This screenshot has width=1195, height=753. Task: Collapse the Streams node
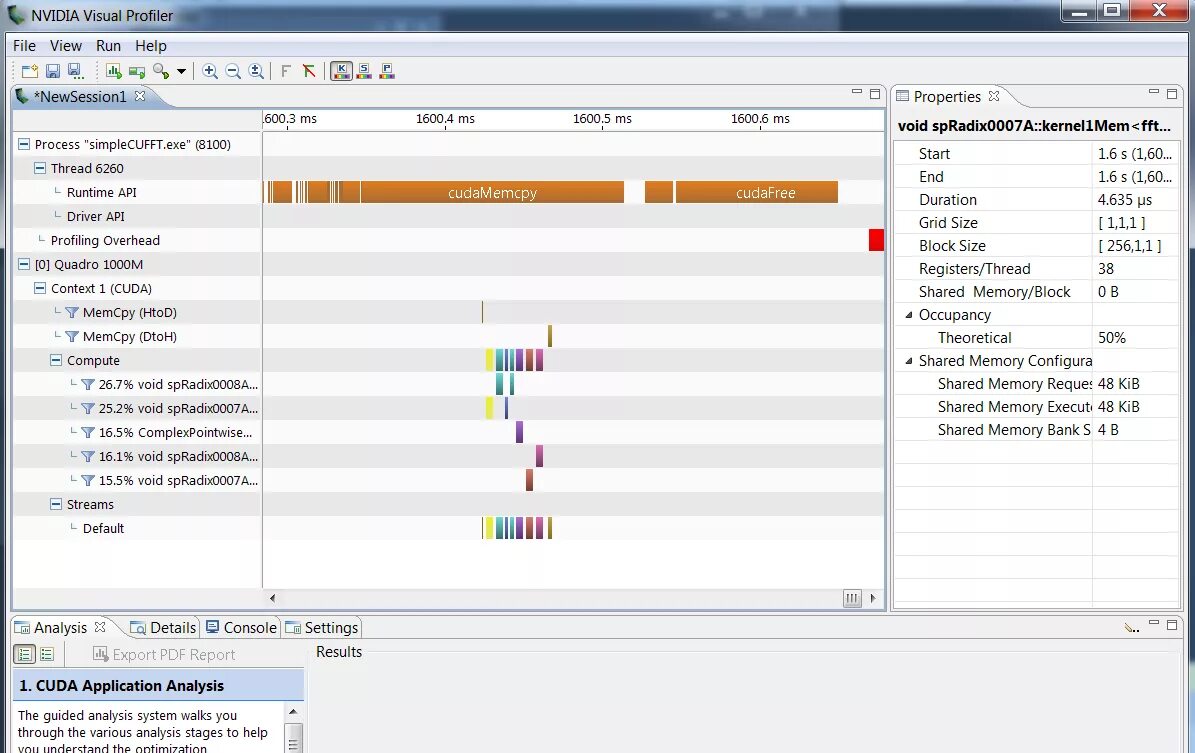coord(56,505)
